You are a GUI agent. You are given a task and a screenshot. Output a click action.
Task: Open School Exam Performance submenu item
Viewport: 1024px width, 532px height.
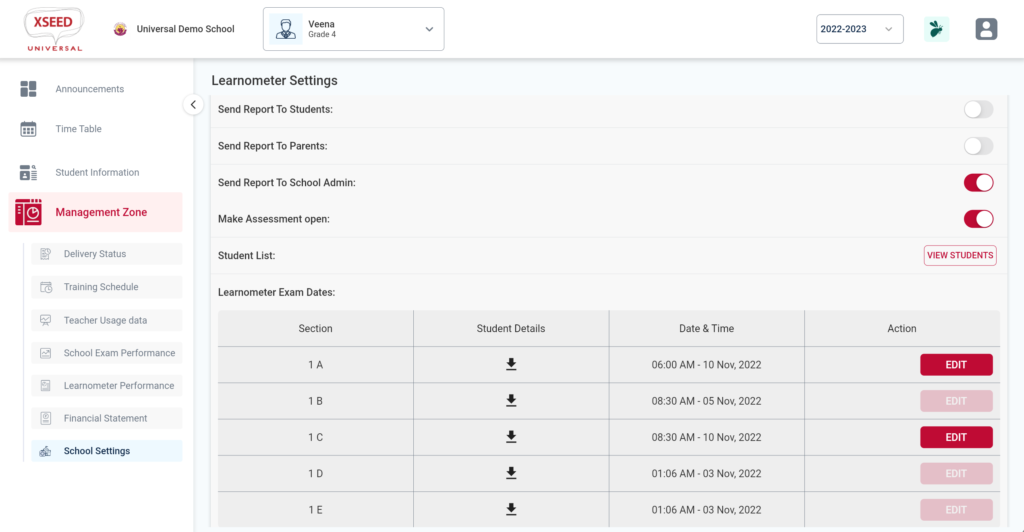(106, 353)
